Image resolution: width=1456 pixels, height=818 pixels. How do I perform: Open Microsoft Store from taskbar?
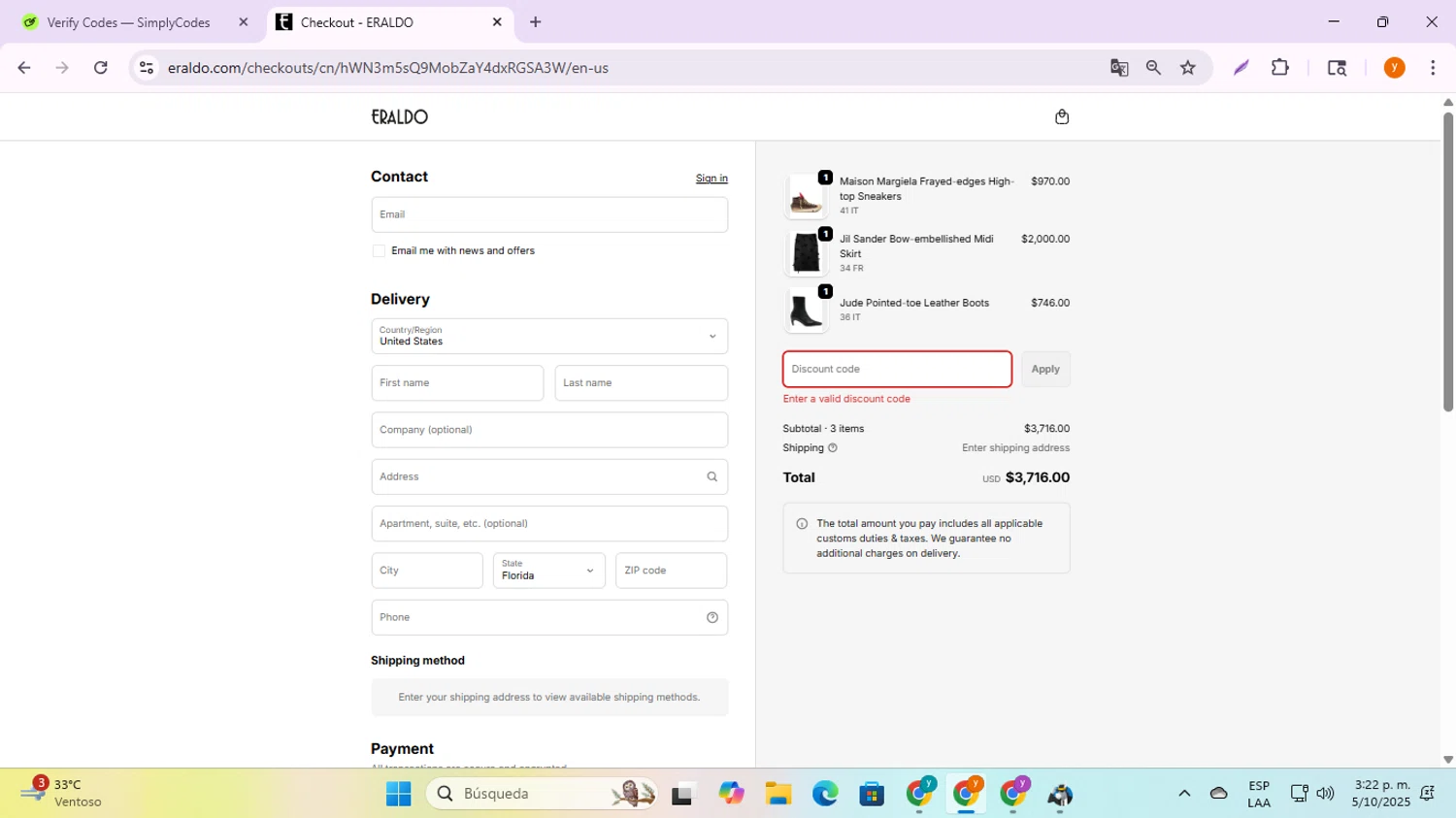pyautogui.click(x=872, y=794)
